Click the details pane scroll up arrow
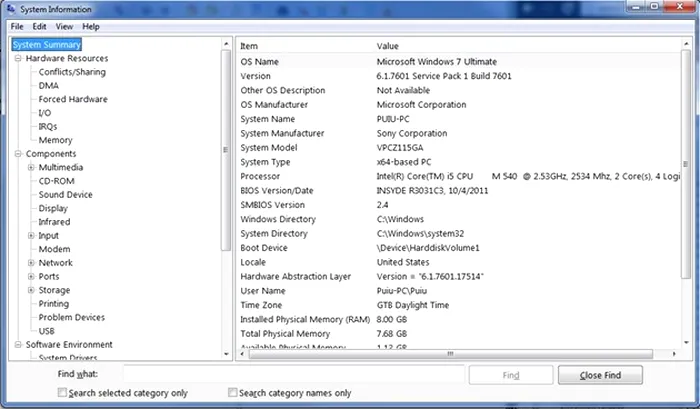The image size is (700, 409). coord(686,44)
